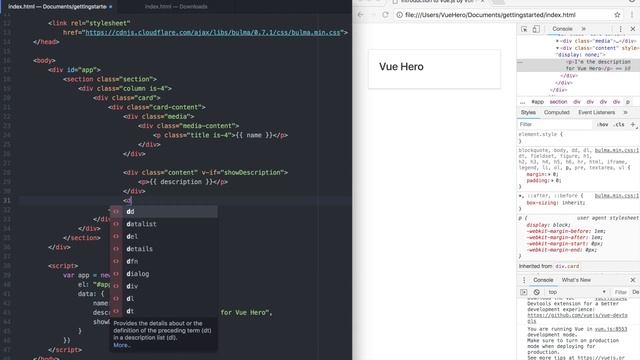Open bulma.min.css:1 link beside blockquote rule
Screen dimensions: 640x360
point(617,151)
